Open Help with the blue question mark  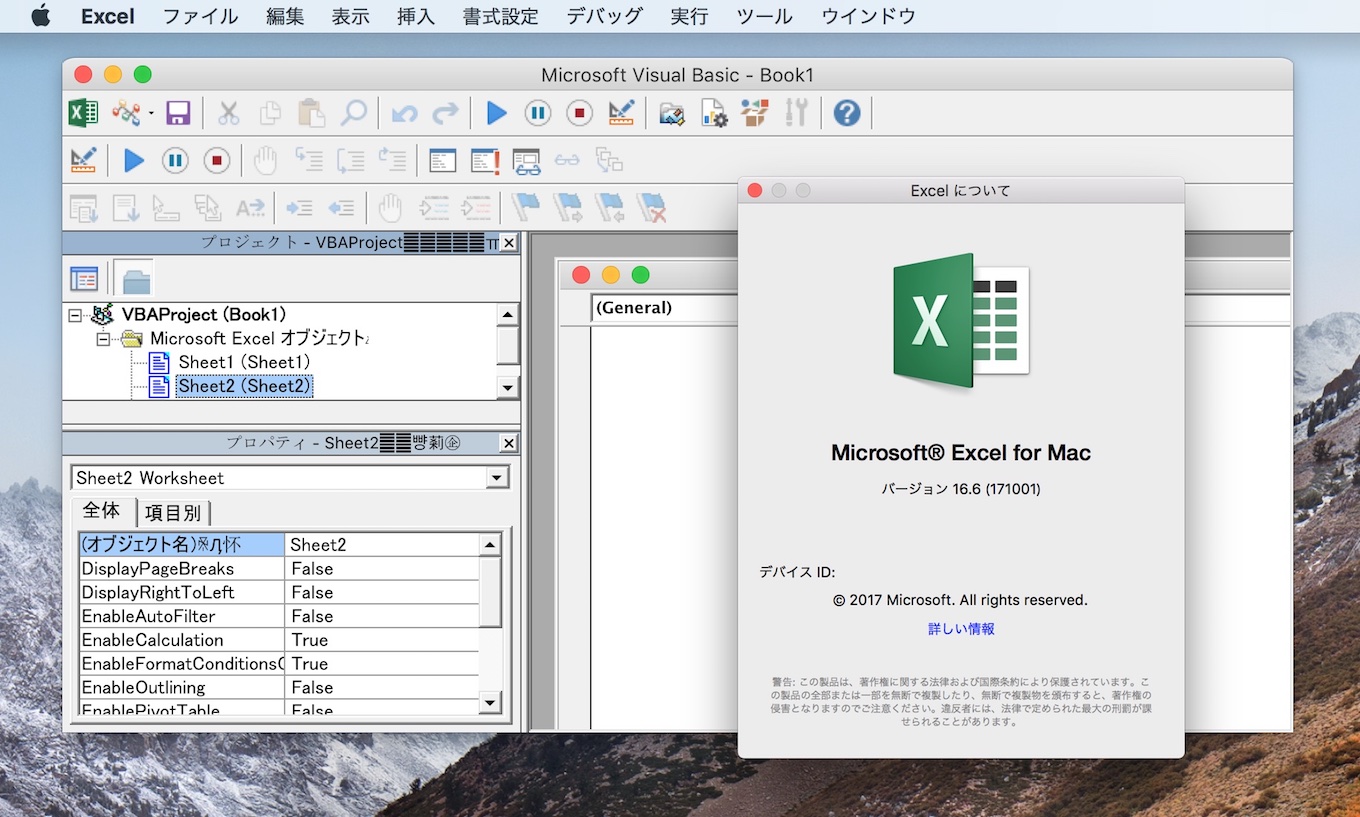(847, 113)
